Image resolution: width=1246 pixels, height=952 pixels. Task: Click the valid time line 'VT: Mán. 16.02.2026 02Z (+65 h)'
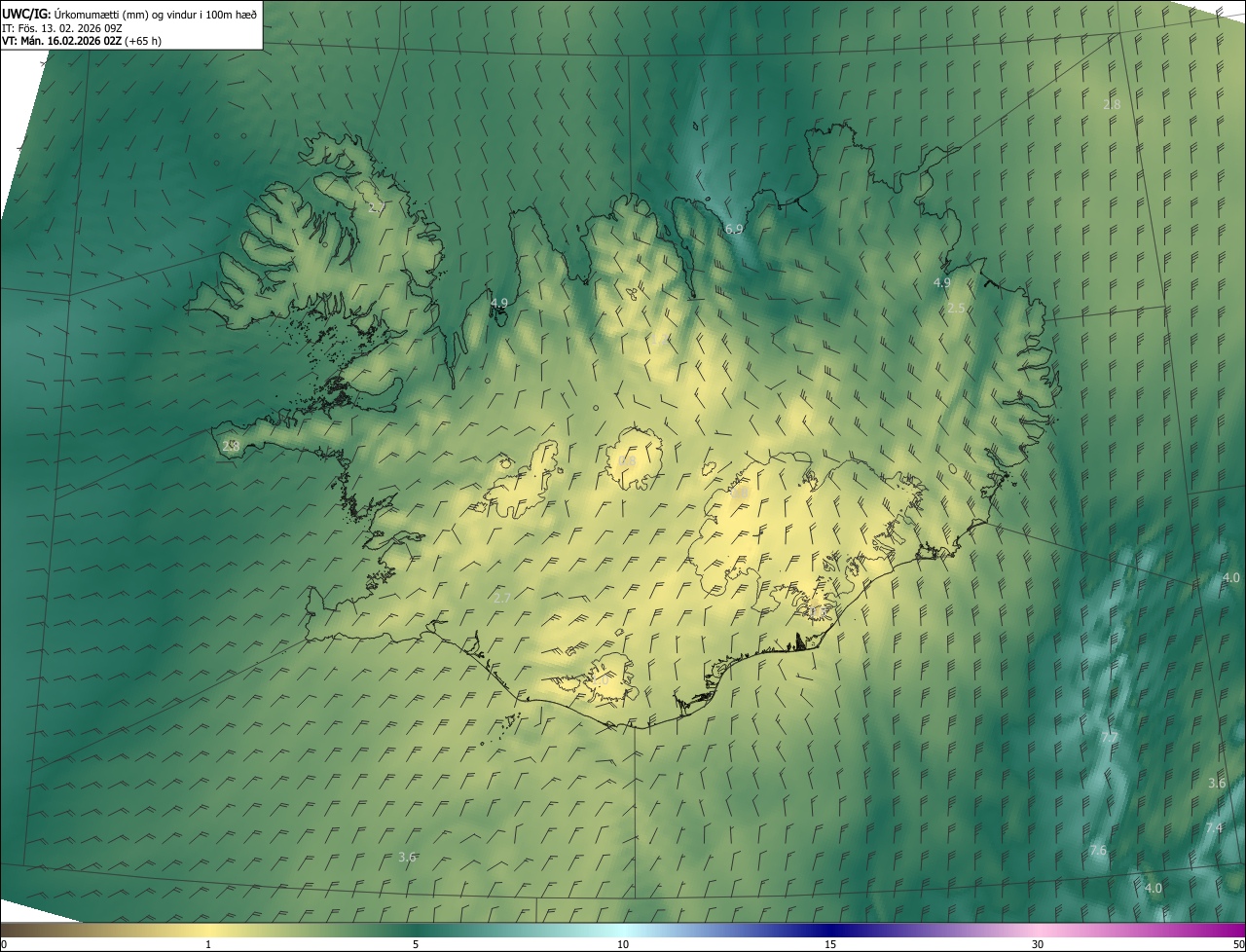(82, 41)
